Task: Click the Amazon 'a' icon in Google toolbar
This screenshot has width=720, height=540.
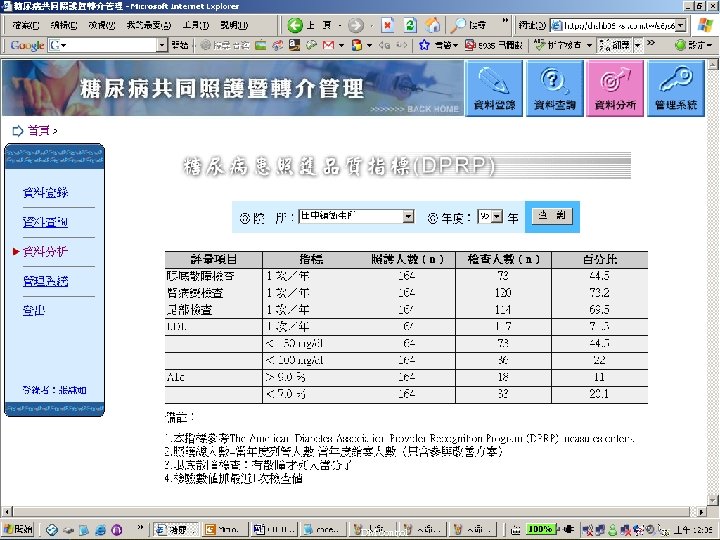Action: [294, 45]
